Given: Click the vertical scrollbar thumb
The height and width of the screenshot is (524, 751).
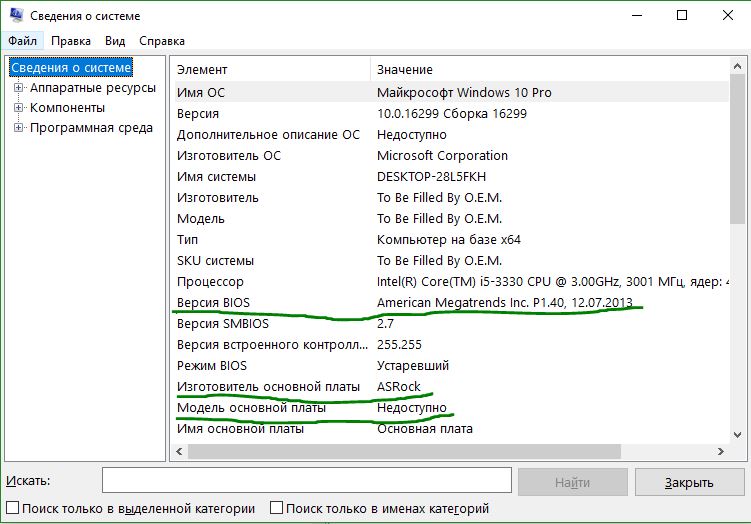Looking at the screenshot, I should click(738, 149).
